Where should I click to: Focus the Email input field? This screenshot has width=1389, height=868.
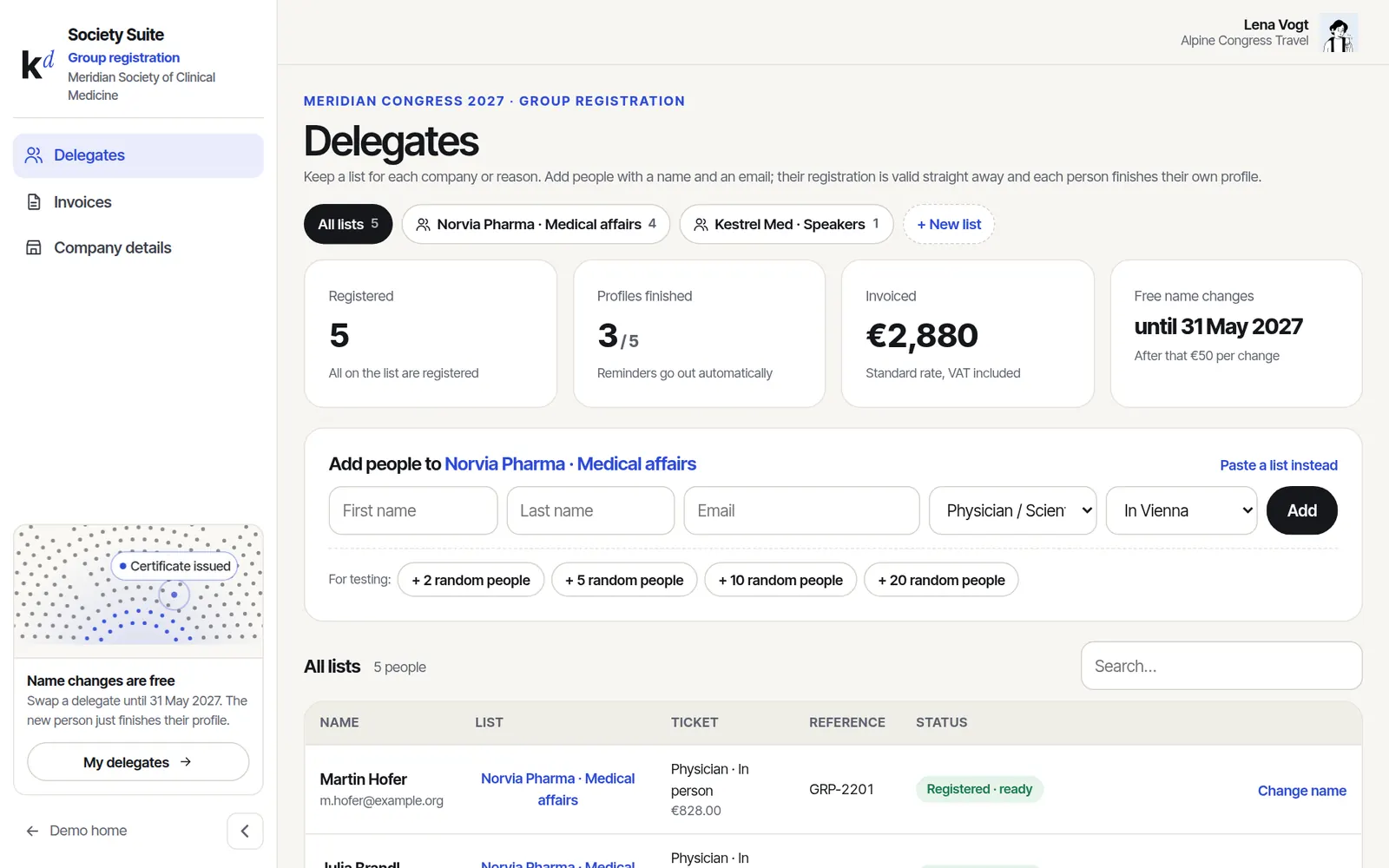click(x=801, y=510)
